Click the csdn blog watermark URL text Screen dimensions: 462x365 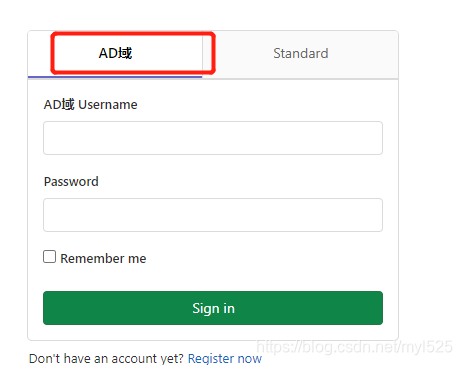pos(354,347)
